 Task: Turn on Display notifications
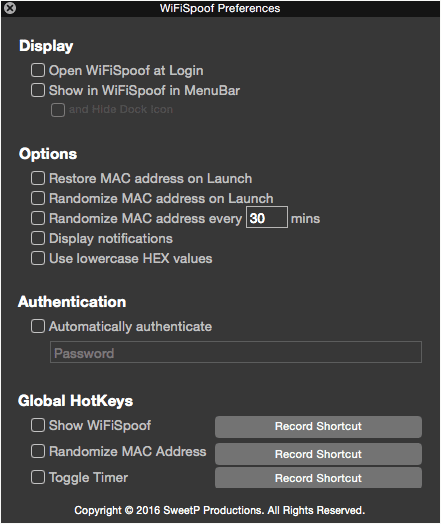point(38,238)
